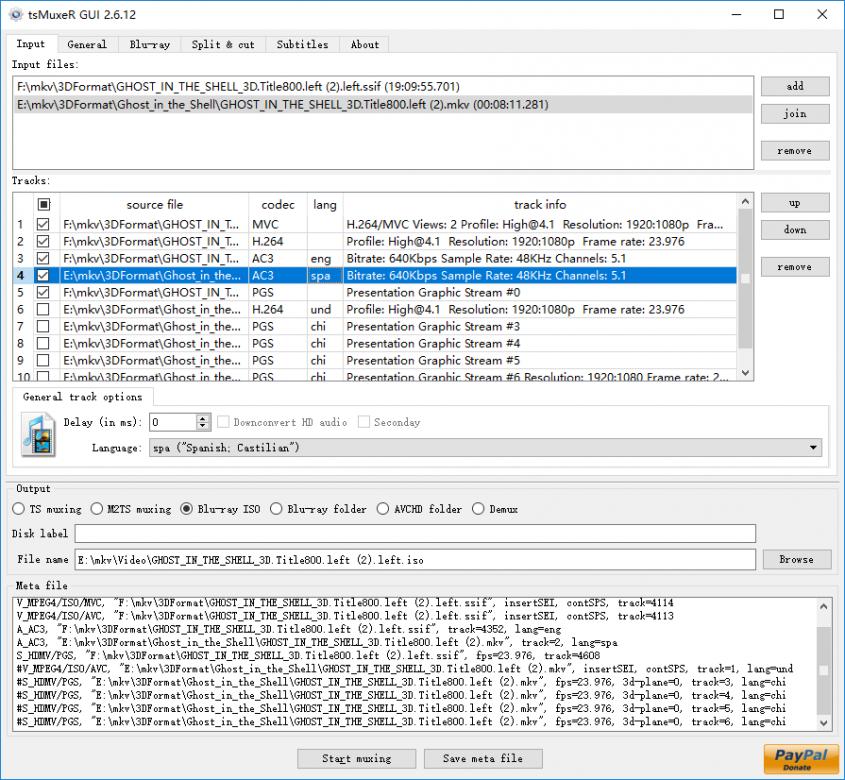Open the Split & cut tab

[223, 44]
